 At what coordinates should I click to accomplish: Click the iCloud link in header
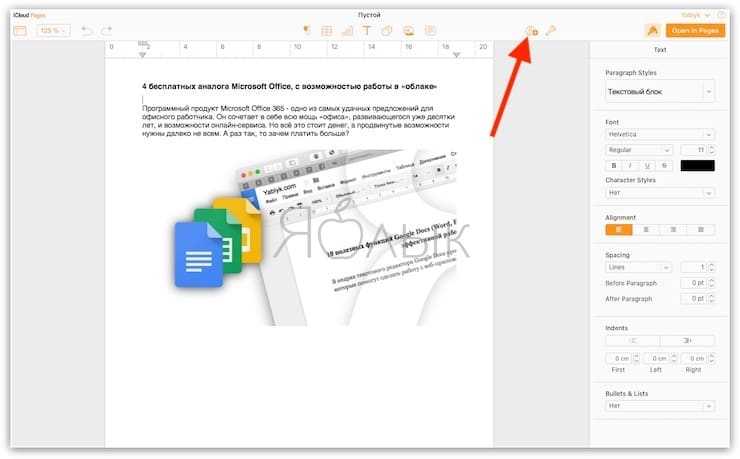pyautogui.click(x=21, y=15)
